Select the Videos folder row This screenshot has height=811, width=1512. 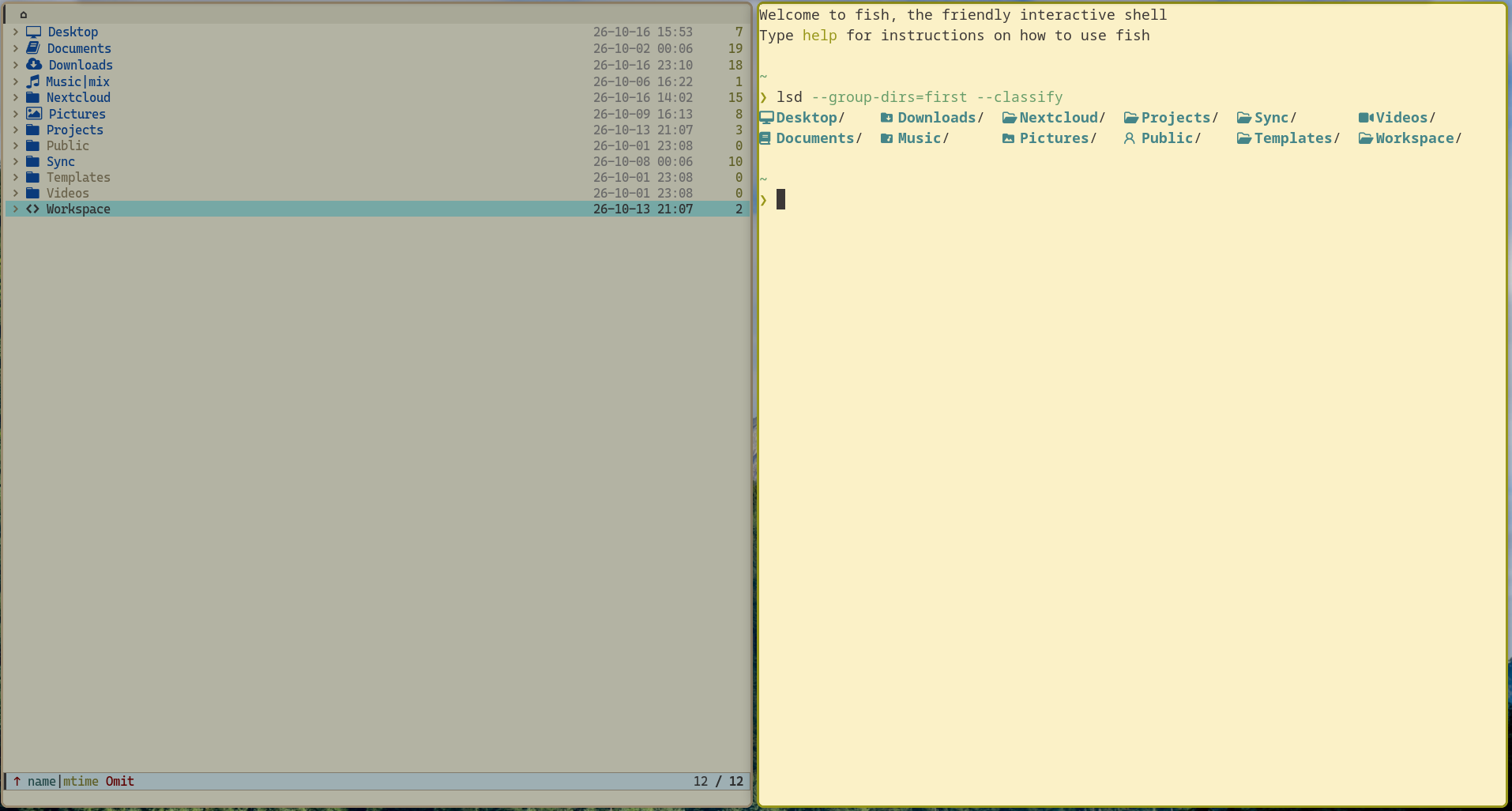[x=378, y=193]
